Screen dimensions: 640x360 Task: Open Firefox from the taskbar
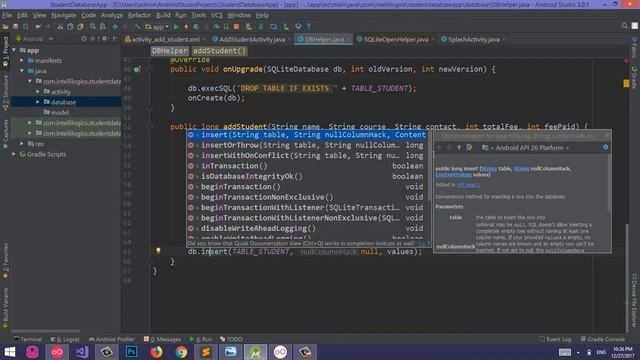[x=156, y=351]
